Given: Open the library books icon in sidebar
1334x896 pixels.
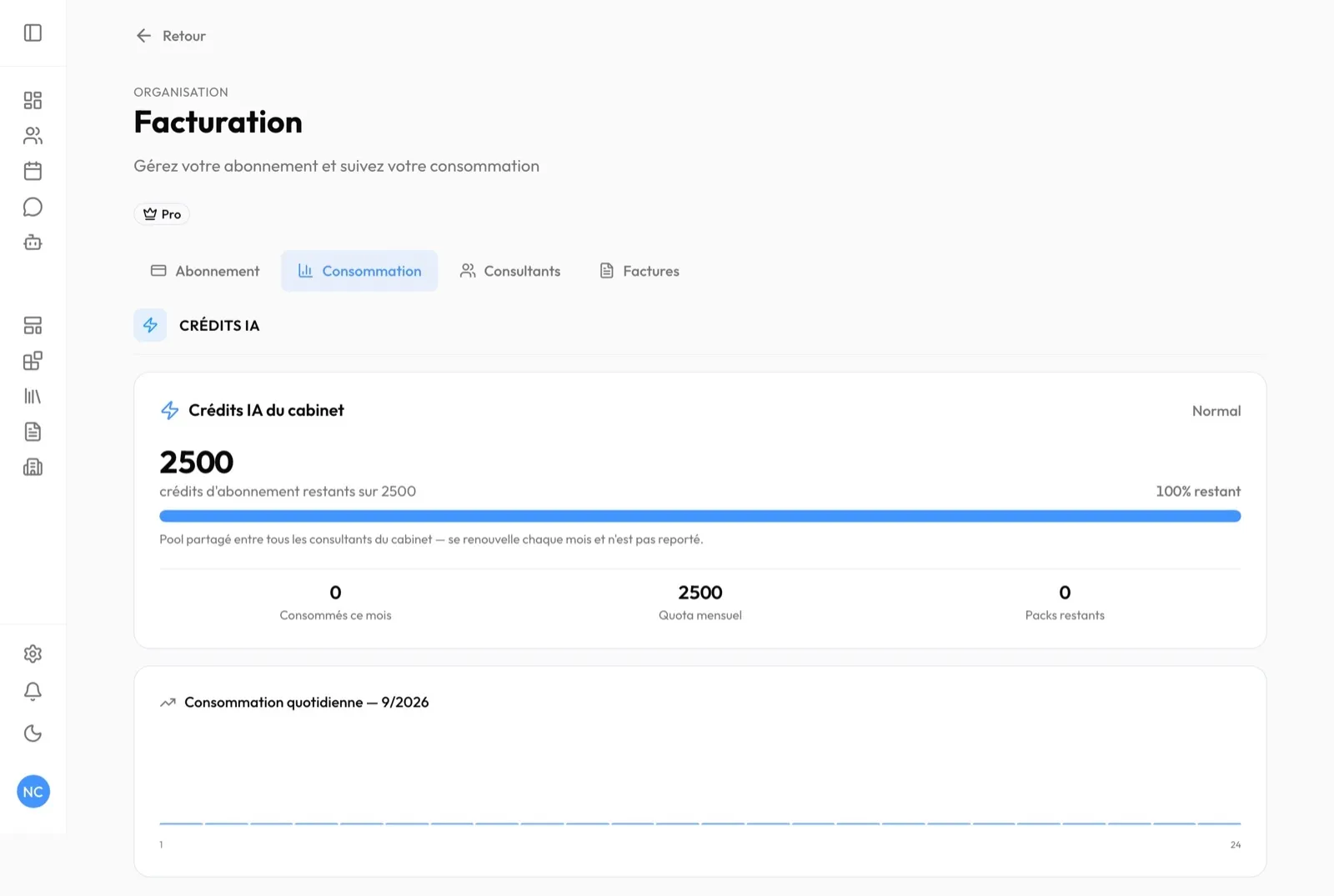Looking at the screenshot, I should tap(33, 396).
